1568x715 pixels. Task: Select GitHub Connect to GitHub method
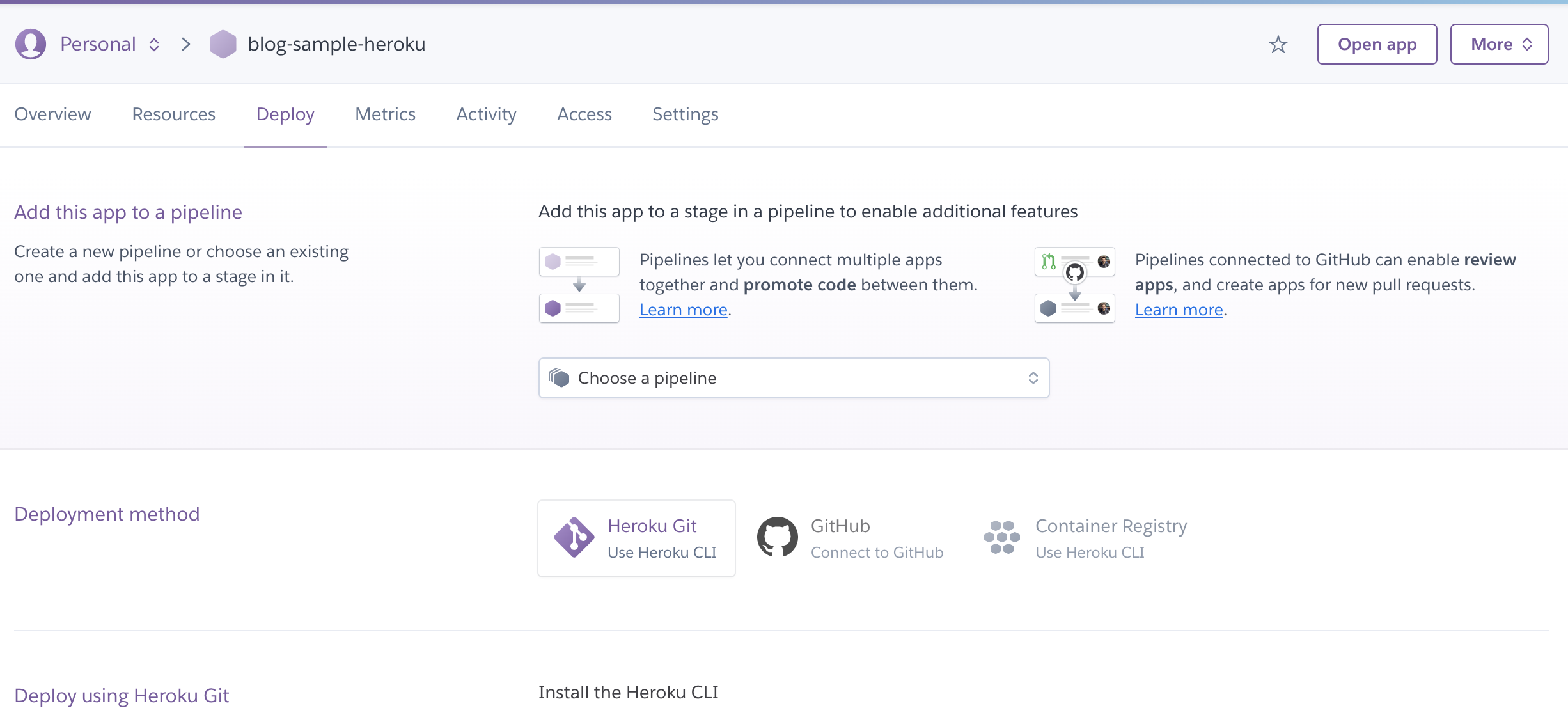coord(876,538)
